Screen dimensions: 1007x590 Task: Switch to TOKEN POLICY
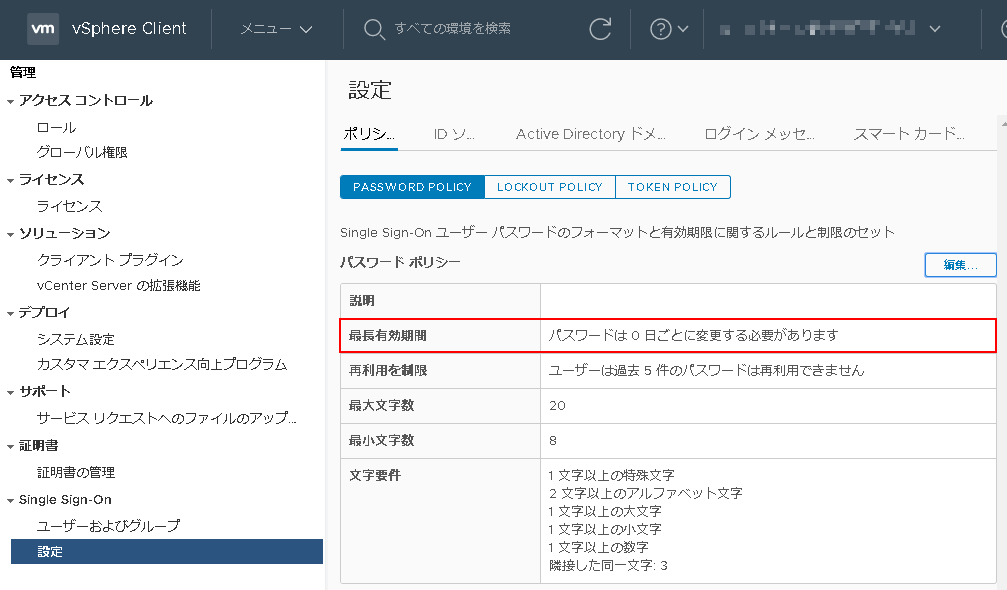(672, 187)
